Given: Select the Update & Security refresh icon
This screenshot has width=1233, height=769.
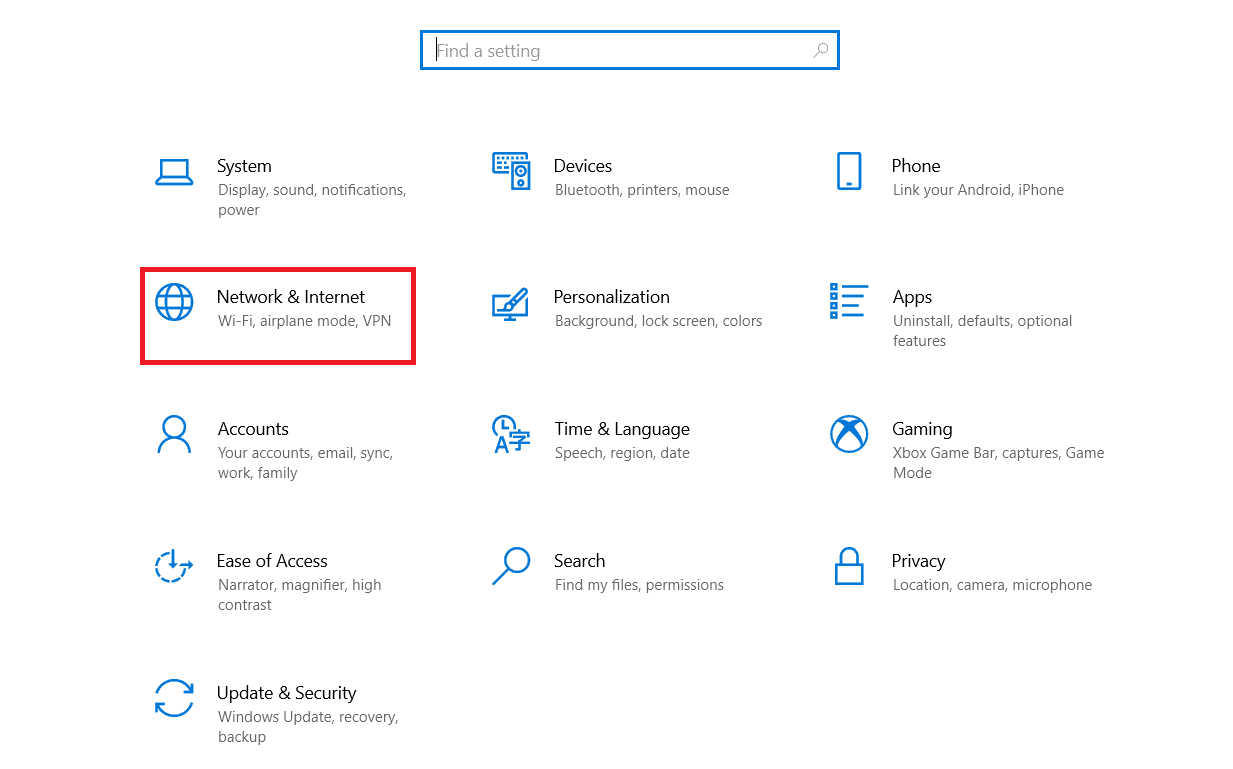Looking at the screenshot, I should click(174, 698).
